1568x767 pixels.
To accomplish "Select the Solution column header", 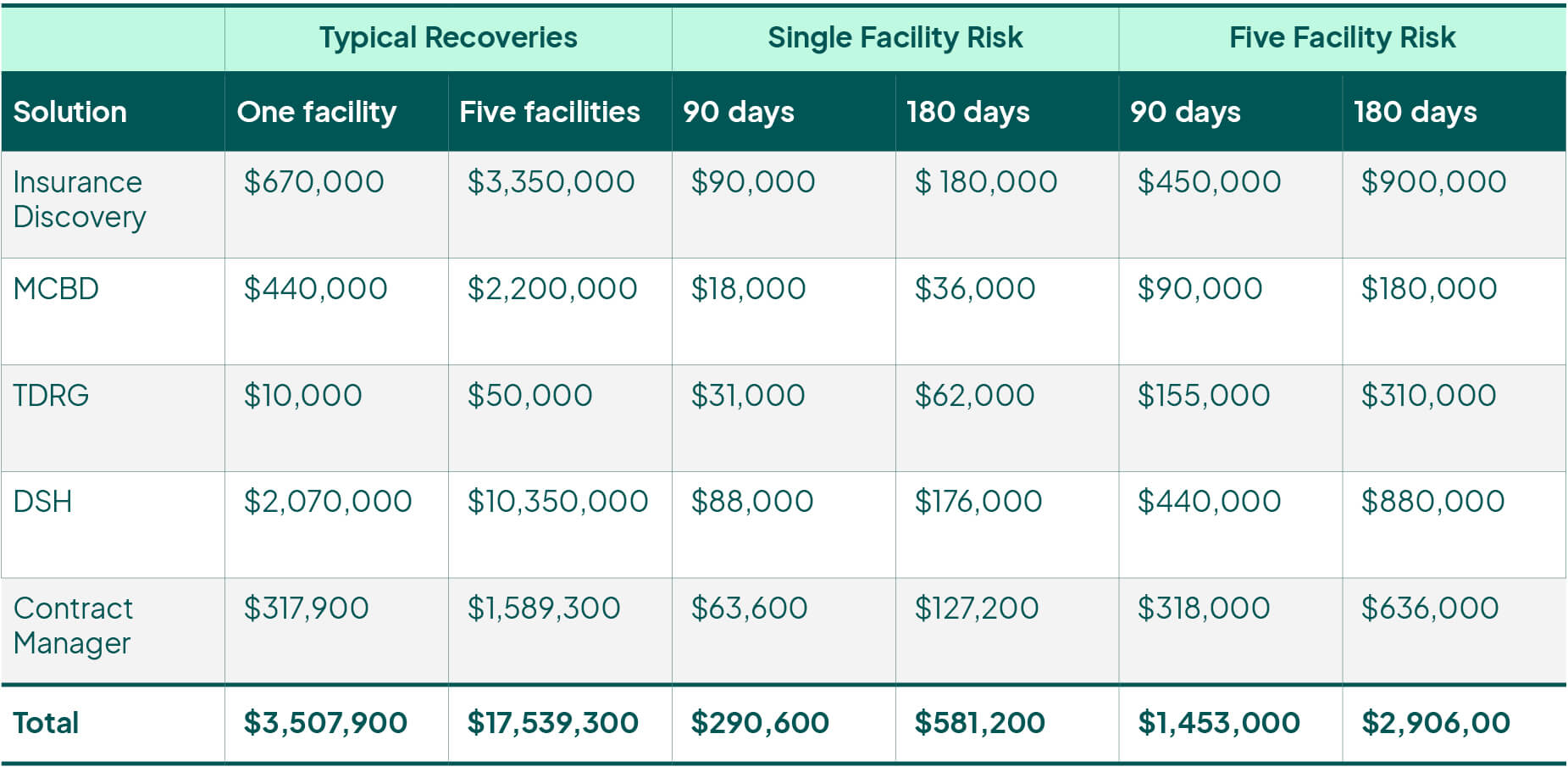I will (x=70, y=112).
